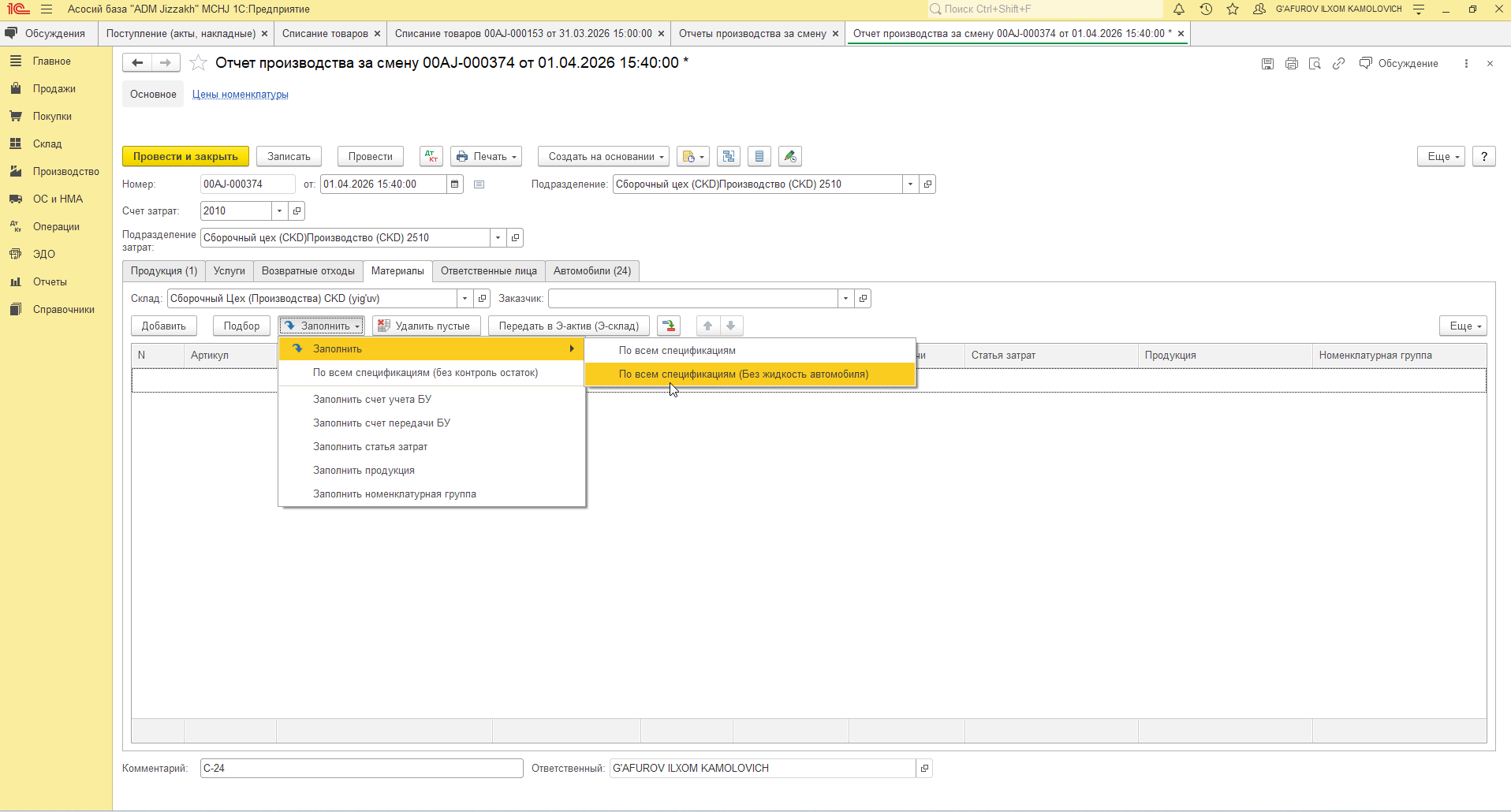Open the favorites star in the title bar
Viewport: 1511px width, 812px height.
point(1233,9)
